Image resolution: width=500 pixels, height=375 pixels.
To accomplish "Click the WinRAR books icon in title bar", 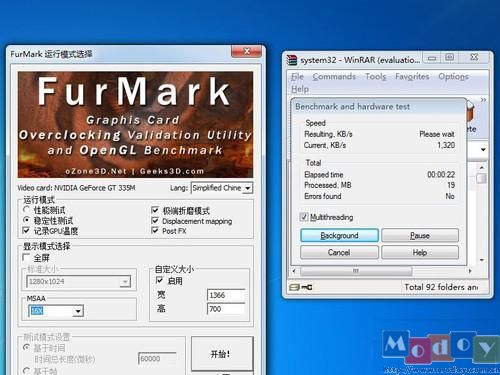I will tap(292, 60).
